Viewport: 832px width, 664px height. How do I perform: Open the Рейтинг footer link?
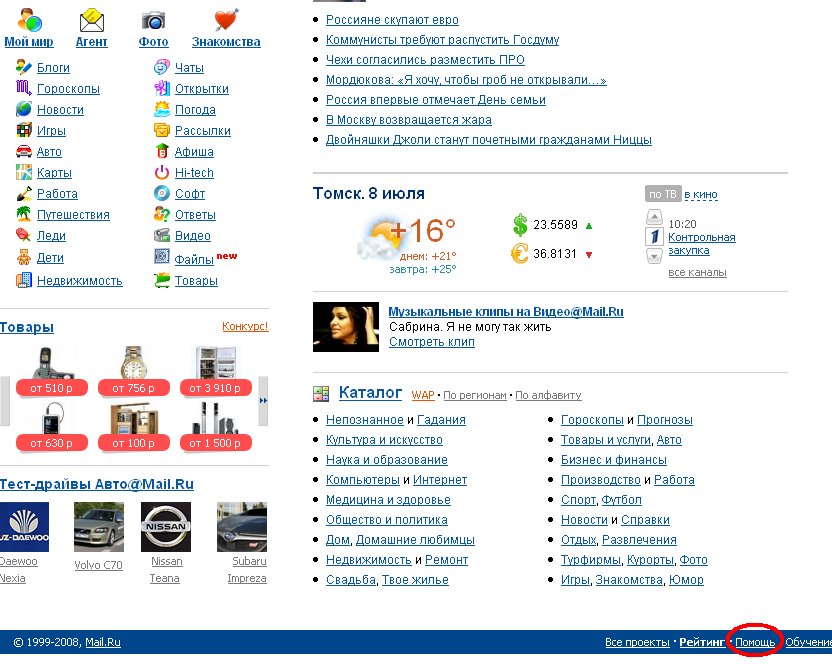point(701,642)
